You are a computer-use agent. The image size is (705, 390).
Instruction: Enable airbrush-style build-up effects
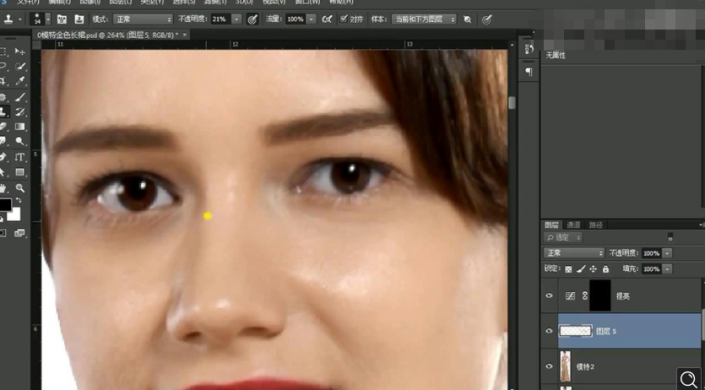327,19
